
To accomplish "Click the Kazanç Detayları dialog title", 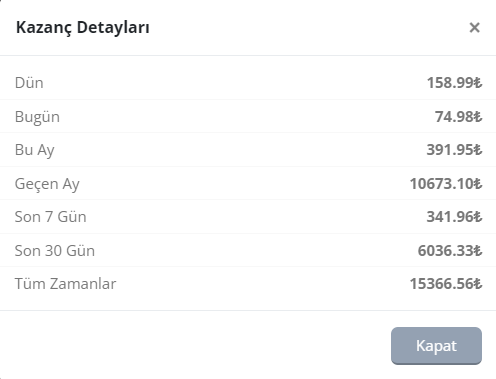I will tap(83, 28).
